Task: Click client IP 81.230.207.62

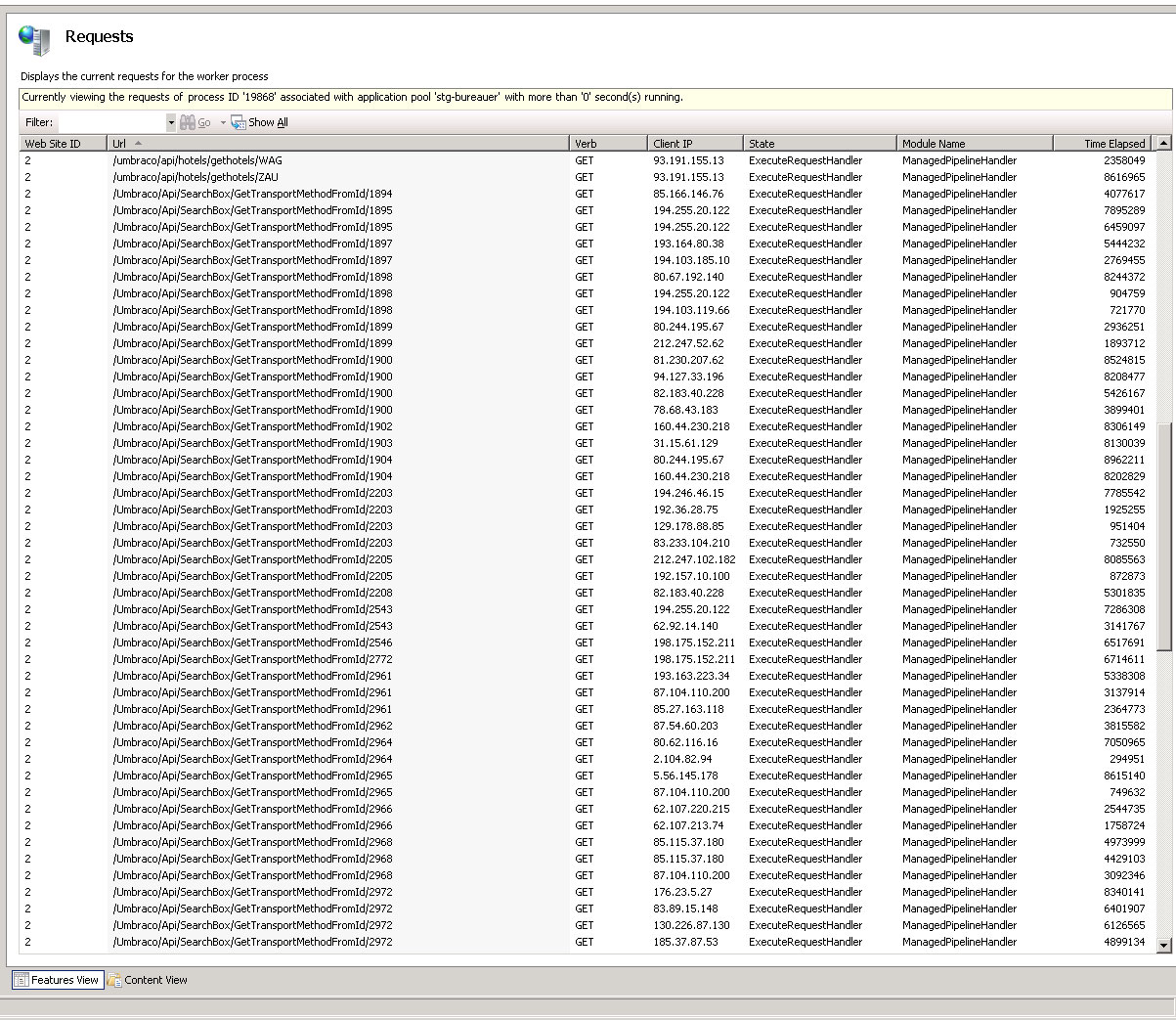Action: [688, 360]
